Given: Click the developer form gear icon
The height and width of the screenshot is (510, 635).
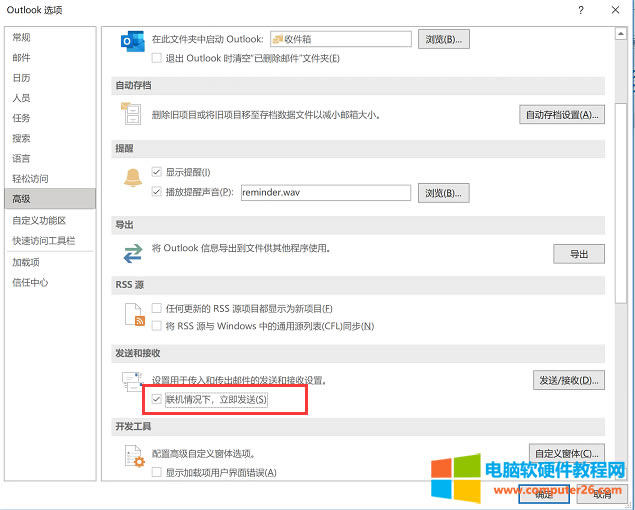Looking at the screenshot, I should (135, 456).
